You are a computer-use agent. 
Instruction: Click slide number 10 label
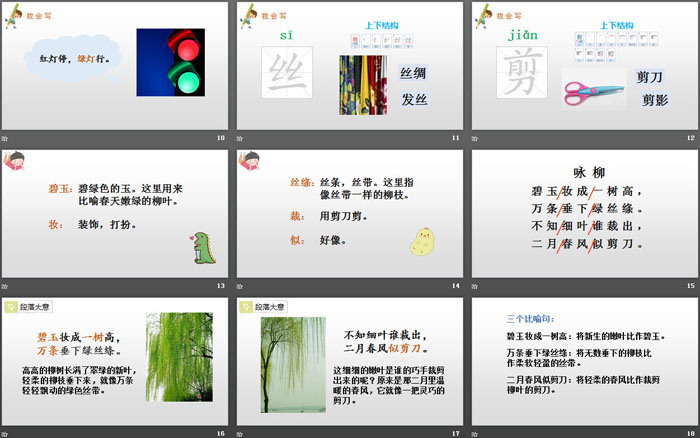coord(221,138)
